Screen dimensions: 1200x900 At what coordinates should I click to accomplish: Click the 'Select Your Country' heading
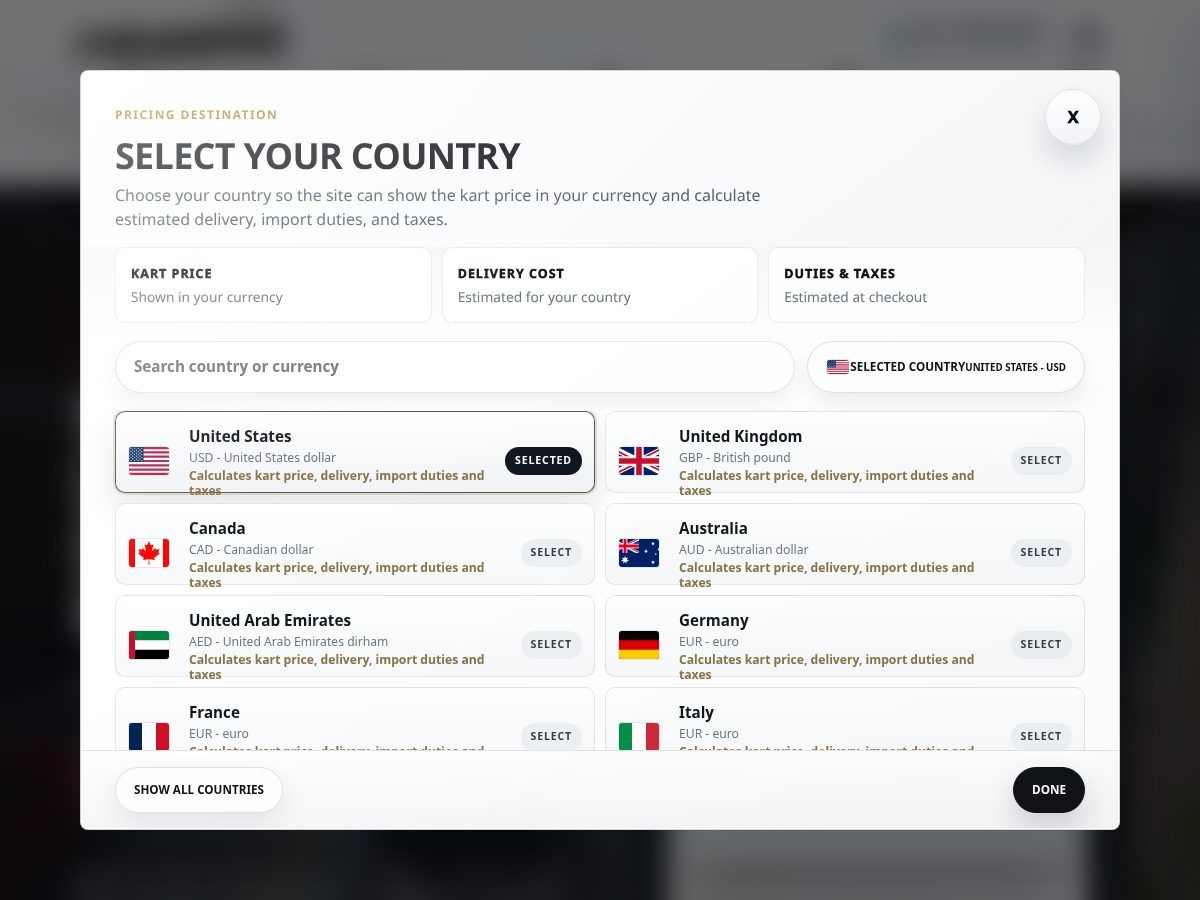pos(318,157)
